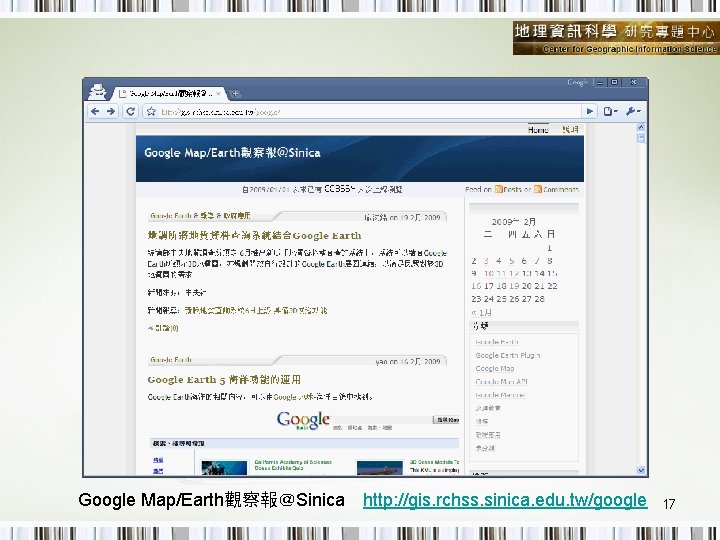The height and width of the screenshot is (540, 720).
Task: Open the Google Earth 5 ocean post title
Action: point(224,380)
